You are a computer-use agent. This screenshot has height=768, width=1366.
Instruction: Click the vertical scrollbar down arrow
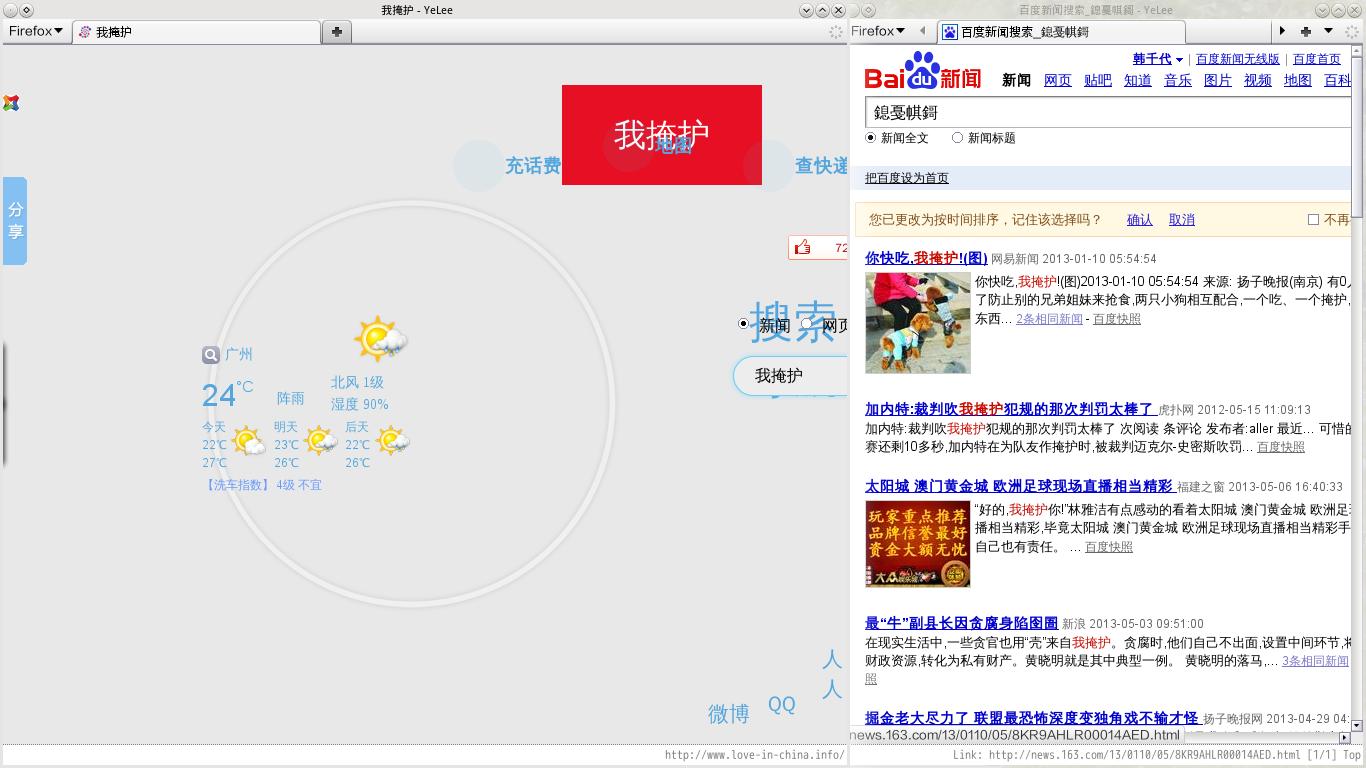coord(1358,724)
